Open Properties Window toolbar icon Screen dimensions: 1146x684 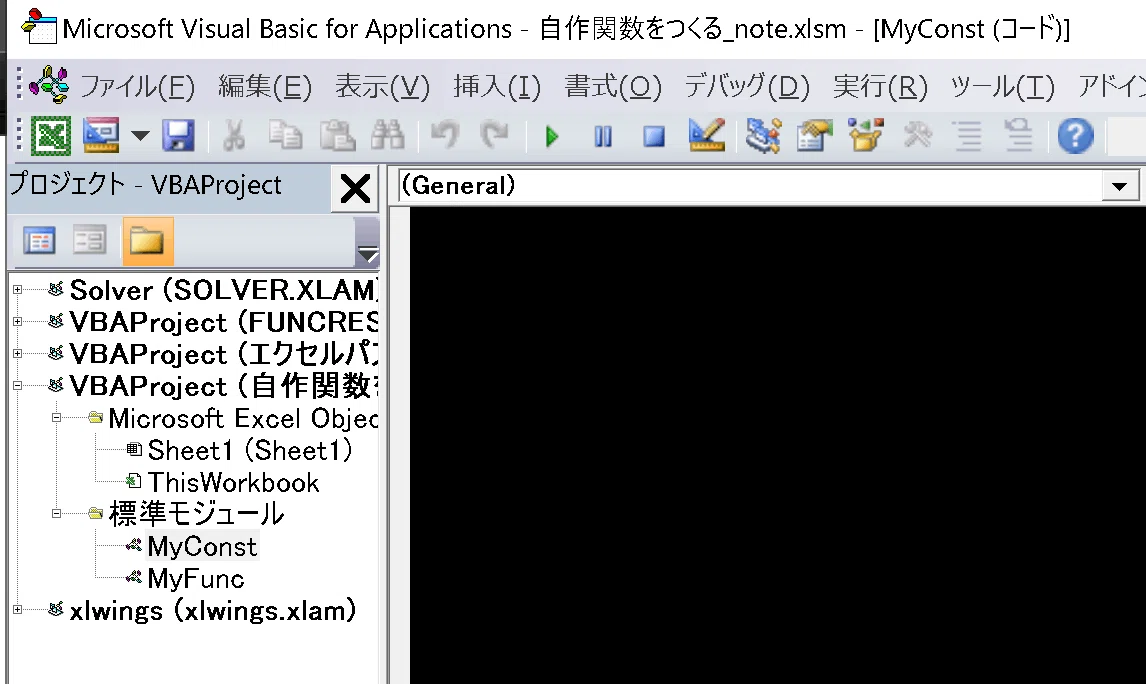click(814, 136)
